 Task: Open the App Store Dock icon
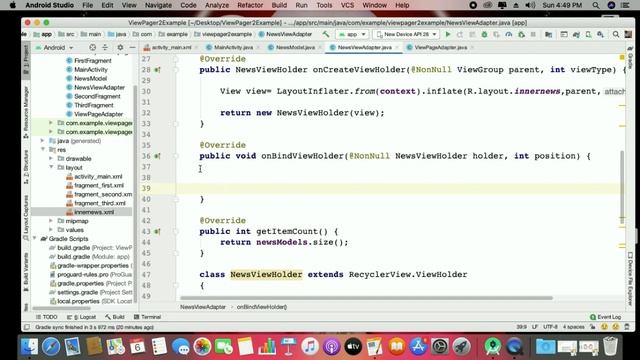pos(418,347)
